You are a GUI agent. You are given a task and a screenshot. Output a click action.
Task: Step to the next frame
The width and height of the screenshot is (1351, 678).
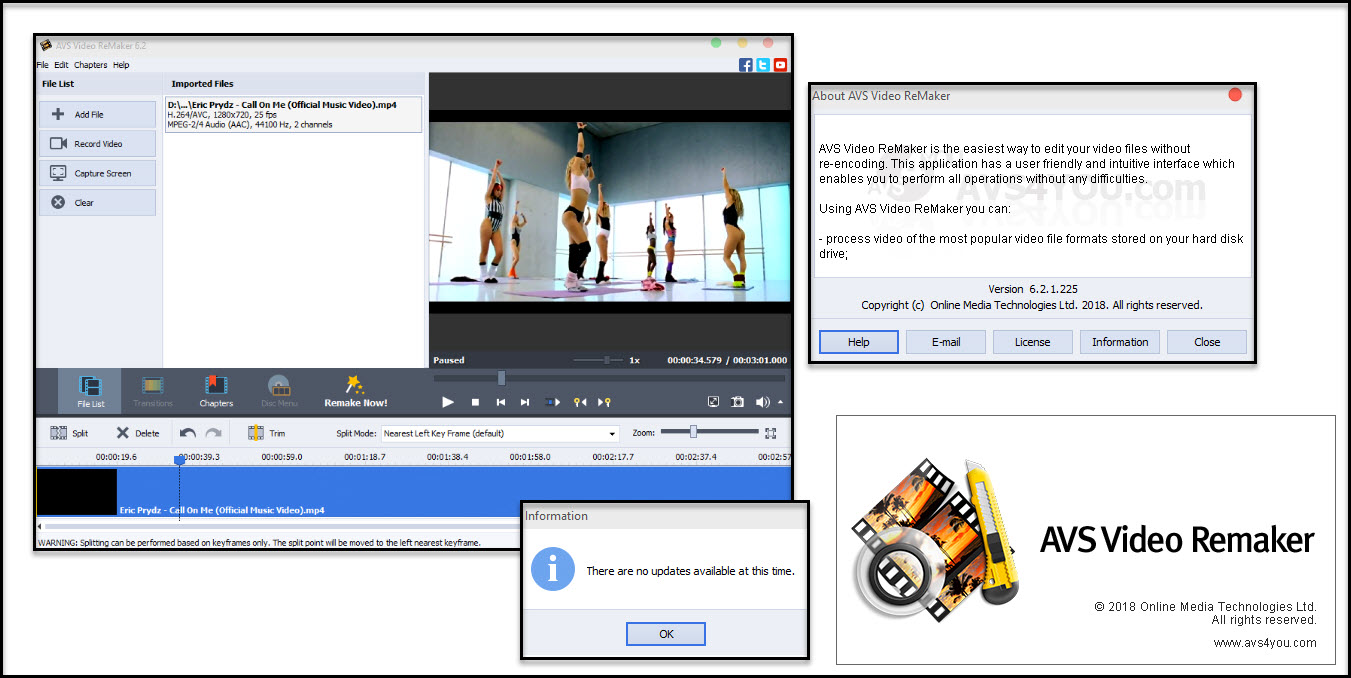pos(525,402)
